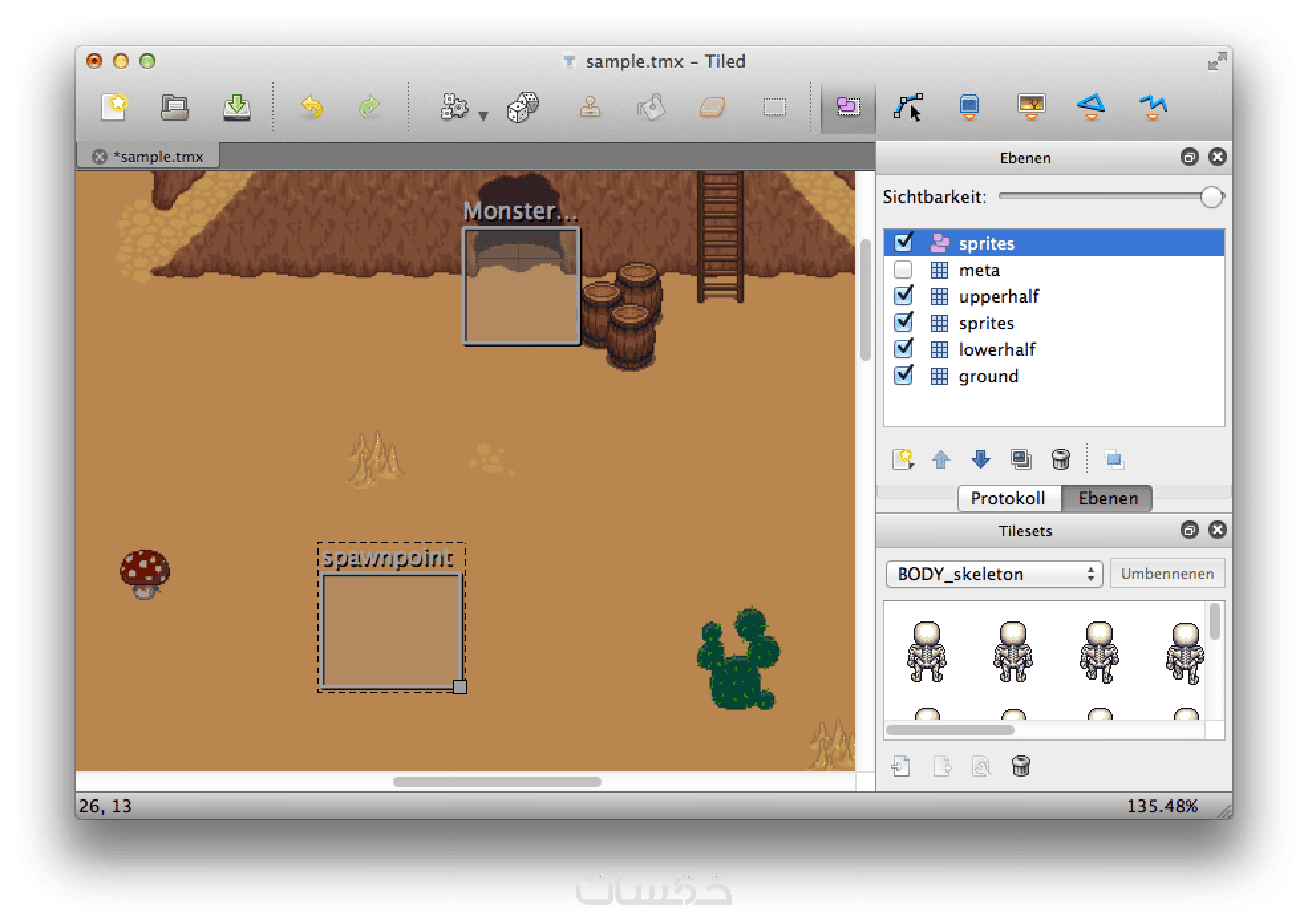Image resolution: width=1308 pixels, height=924 pixels.
Task: Select the meta layer row
Action: click(x=1054, y=269)
